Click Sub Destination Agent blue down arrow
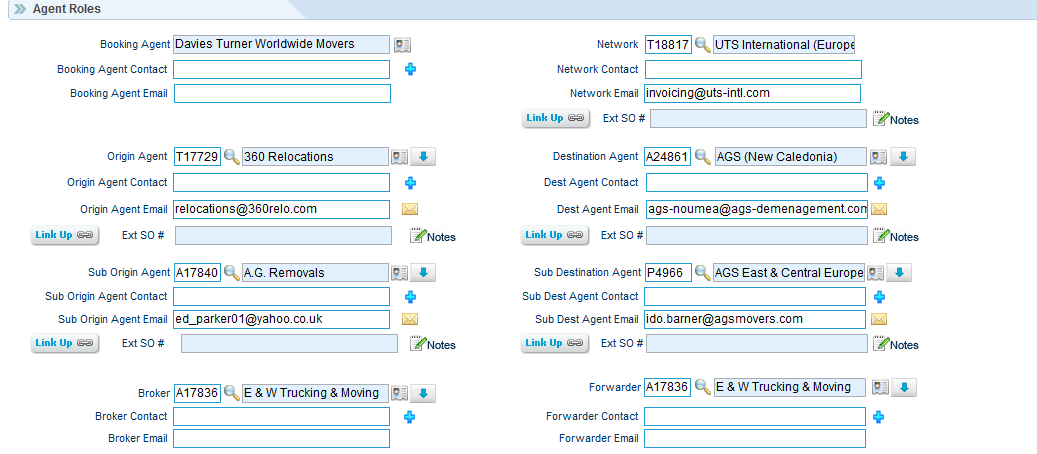 click(x=899, y=272)
